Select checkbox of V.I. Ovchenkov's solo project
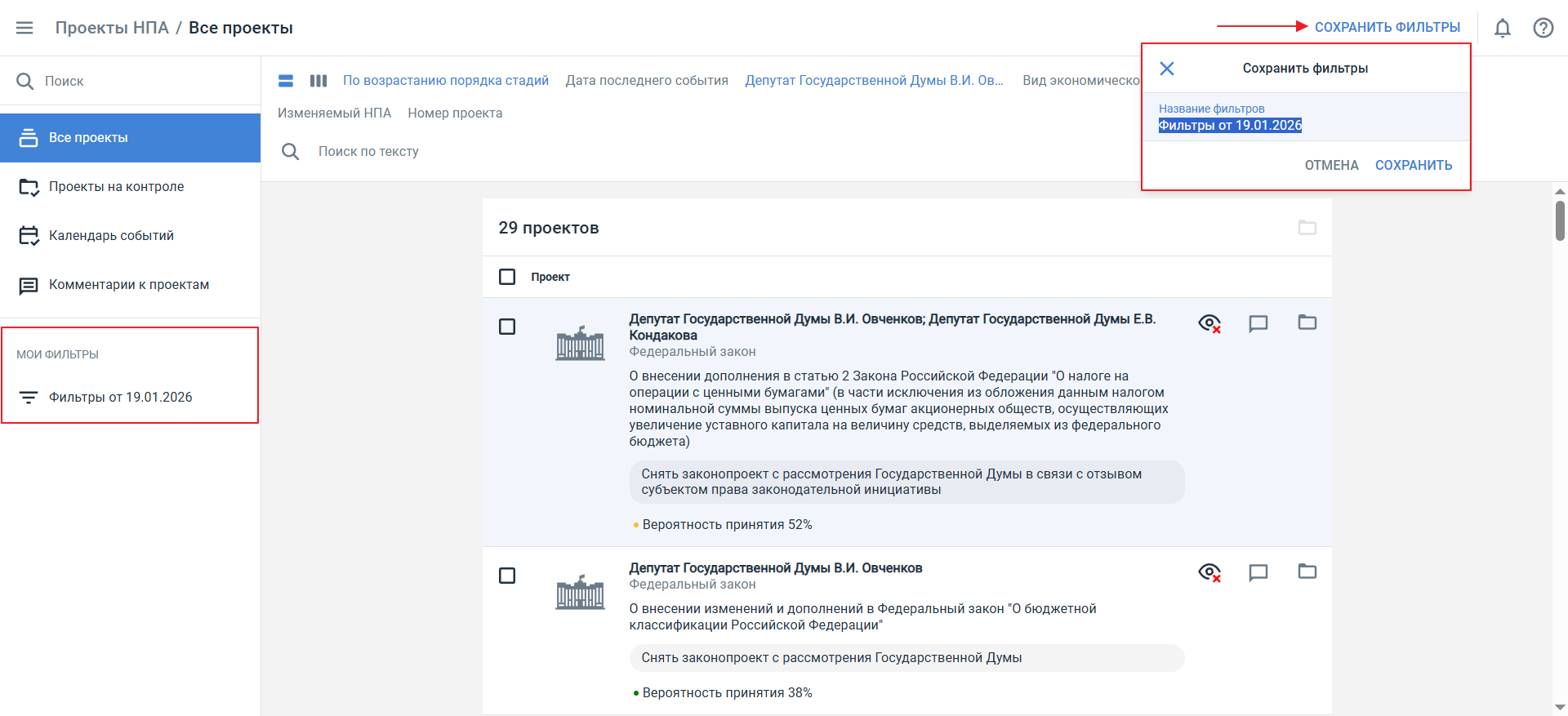The height and width of the screenshot is (716, 1568). (x=507, y=576)
